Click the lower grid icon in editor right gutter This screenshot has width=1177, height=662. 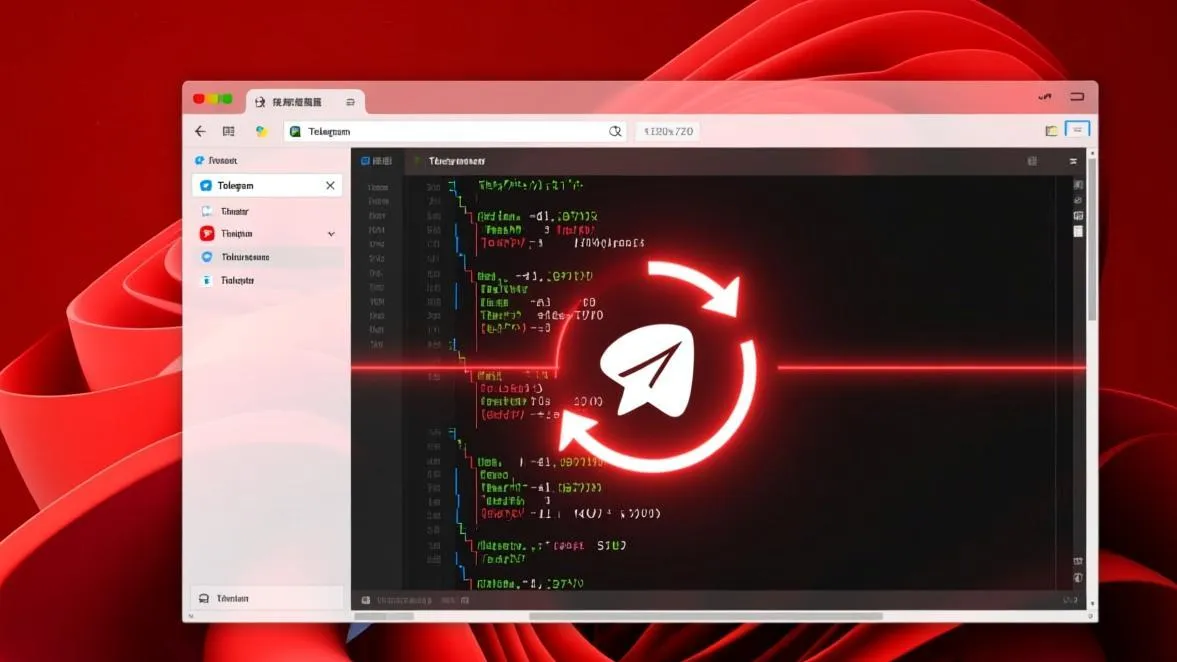[x=1078, y=561]
